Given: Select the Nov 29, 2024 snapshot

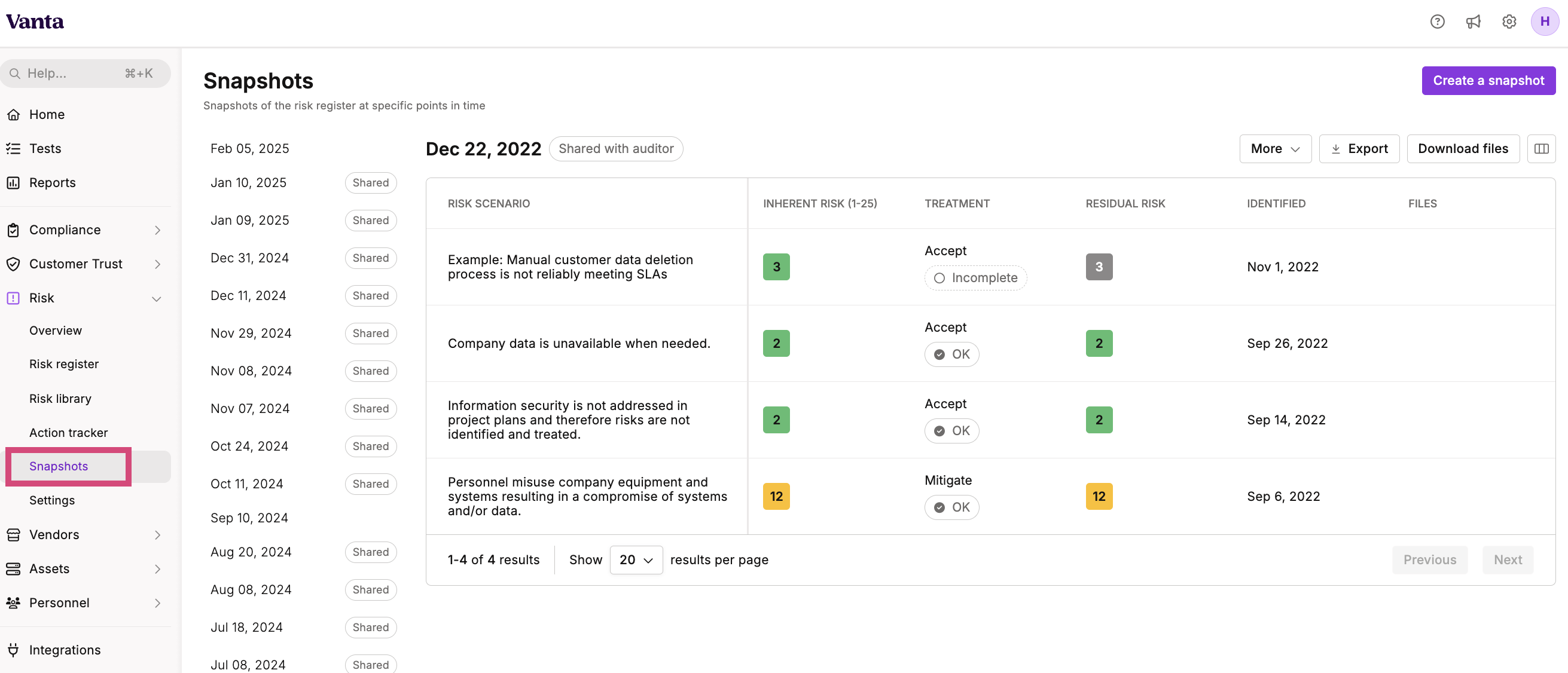Looking at the screenshot, I should (x=251, y=334).
